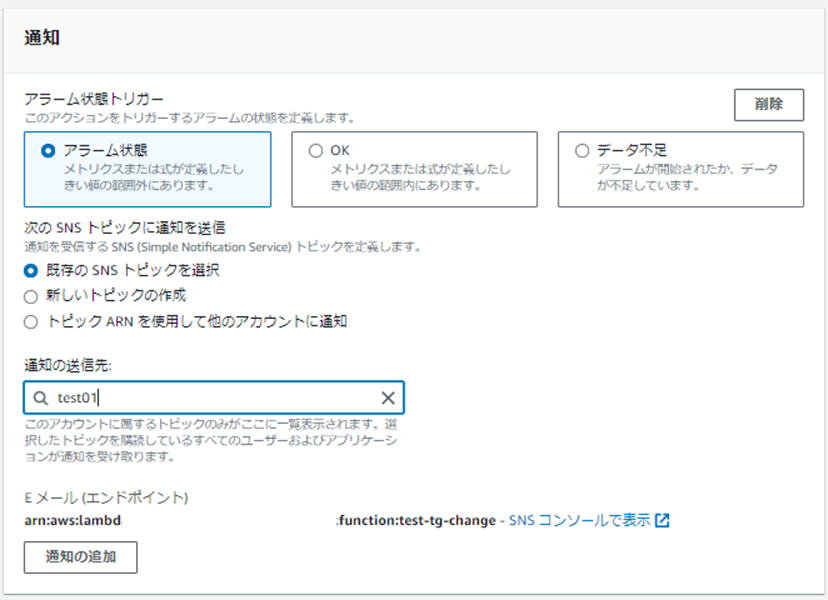Image resolution: width=828 pixels, height=600 pixels.
Task: Click the search magnifier icon in topic field
Action: pyautogui.click(x=41, y=398)
